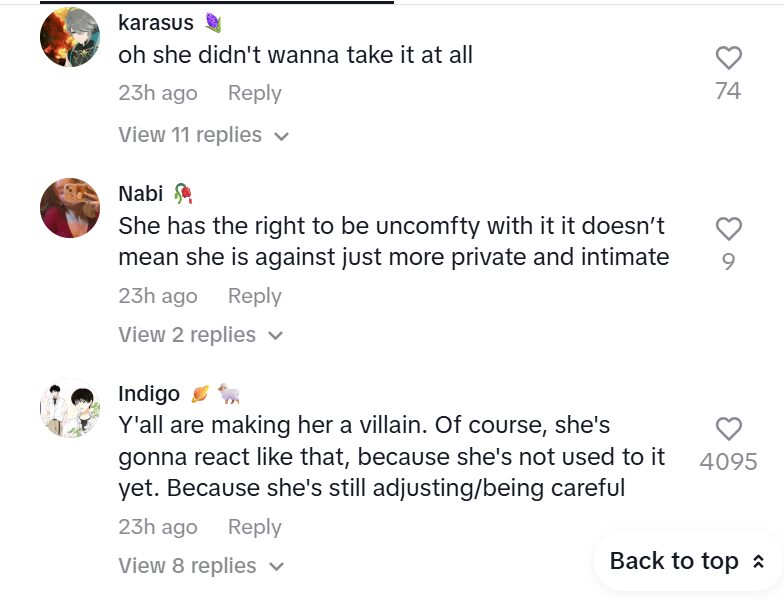Click the 74 likes count
This screenshot has width=784, height=601.
point(728,91)
